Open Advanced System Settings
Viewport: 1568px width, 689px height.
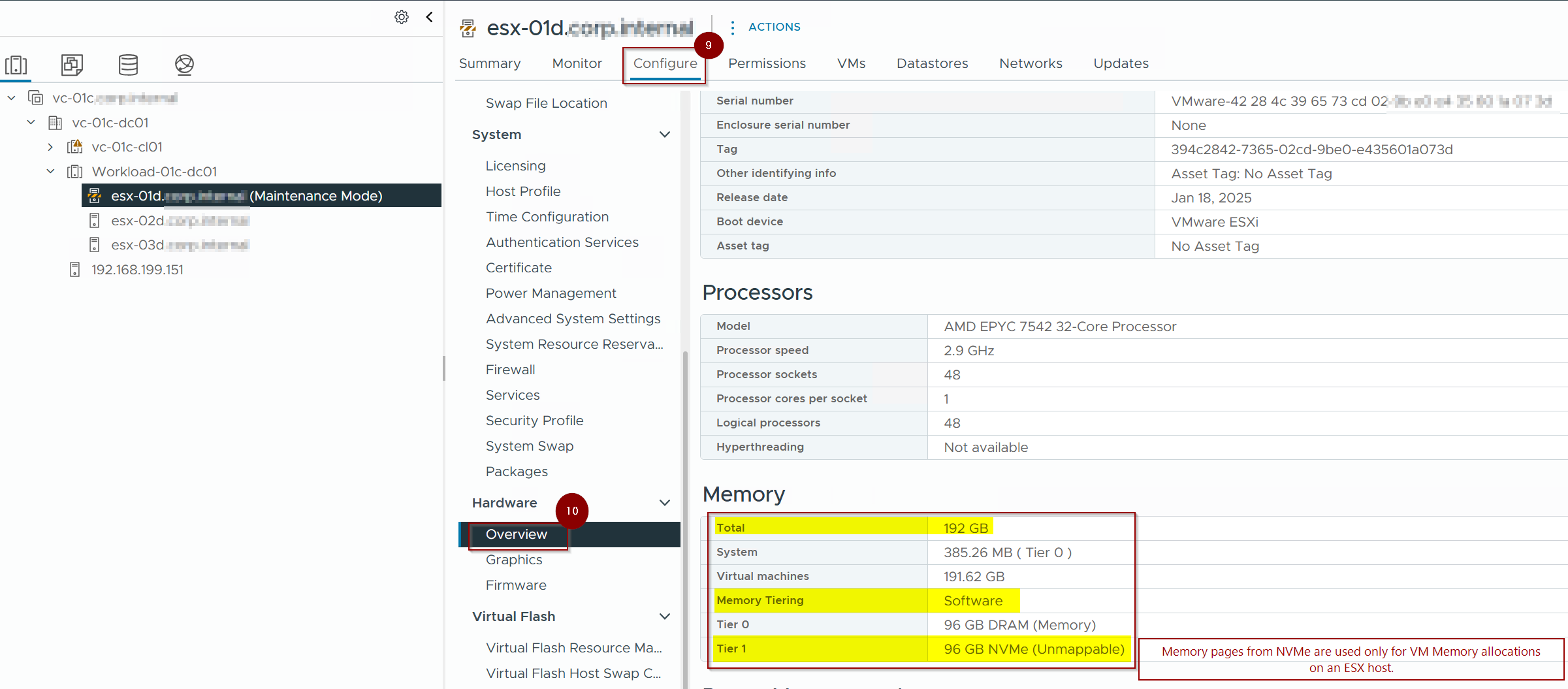click(x=573, y=319)
